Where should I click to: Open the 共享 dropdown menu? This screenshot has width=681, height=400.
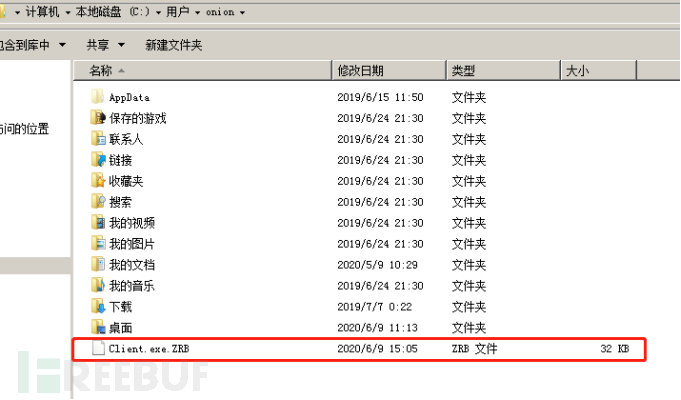[x=105, y=45]
